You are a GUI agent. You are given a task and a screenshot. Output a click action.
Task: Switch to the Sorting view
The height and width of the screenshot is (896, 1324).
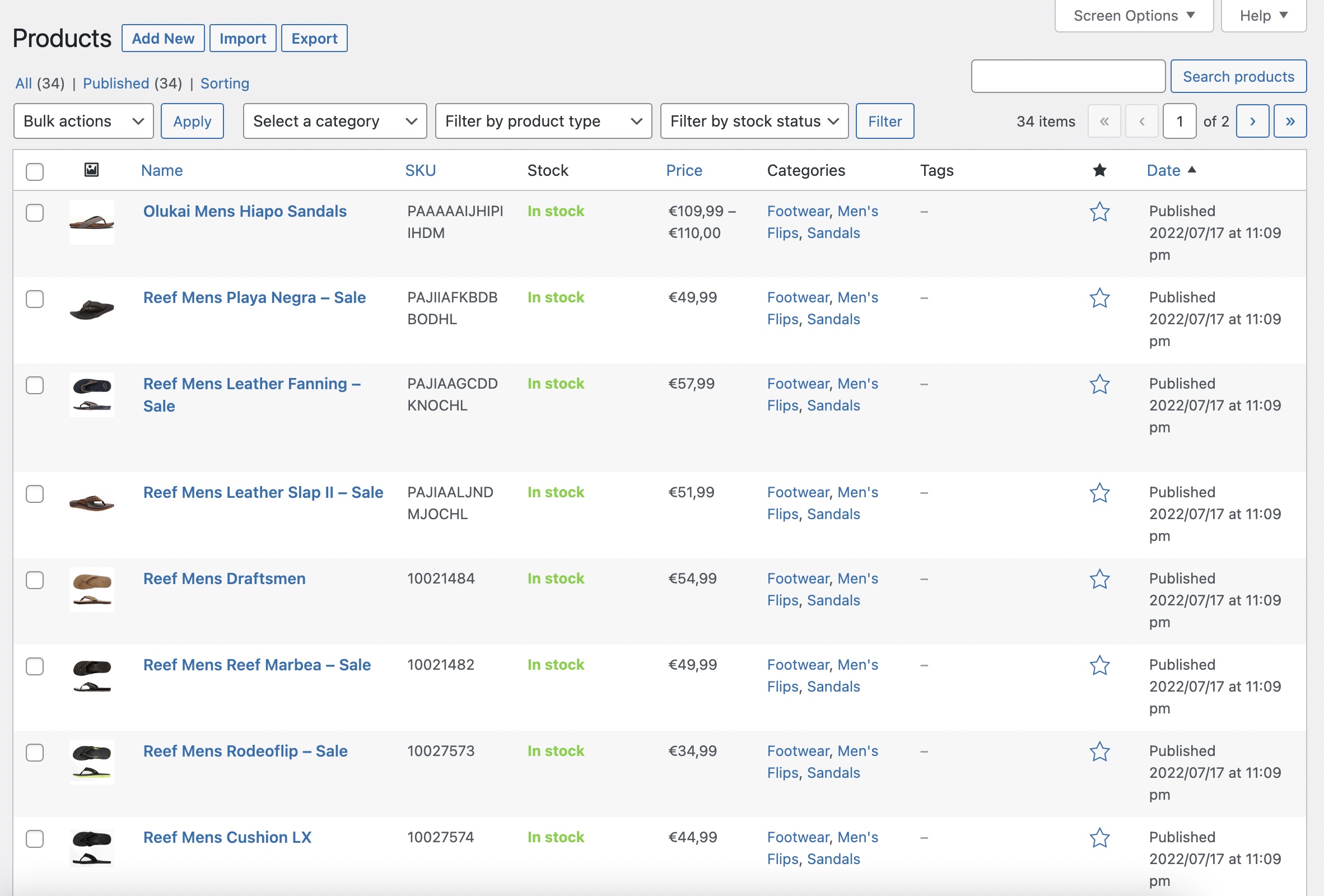pos(225,84)
